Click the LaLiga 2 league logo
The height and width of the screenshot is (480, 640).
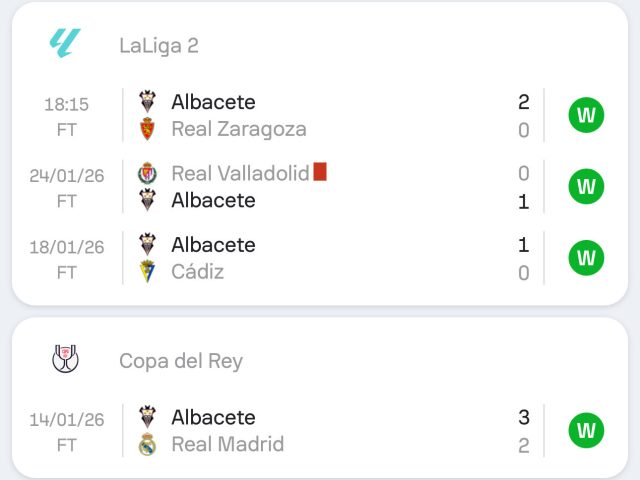click(x=65, y=43)
